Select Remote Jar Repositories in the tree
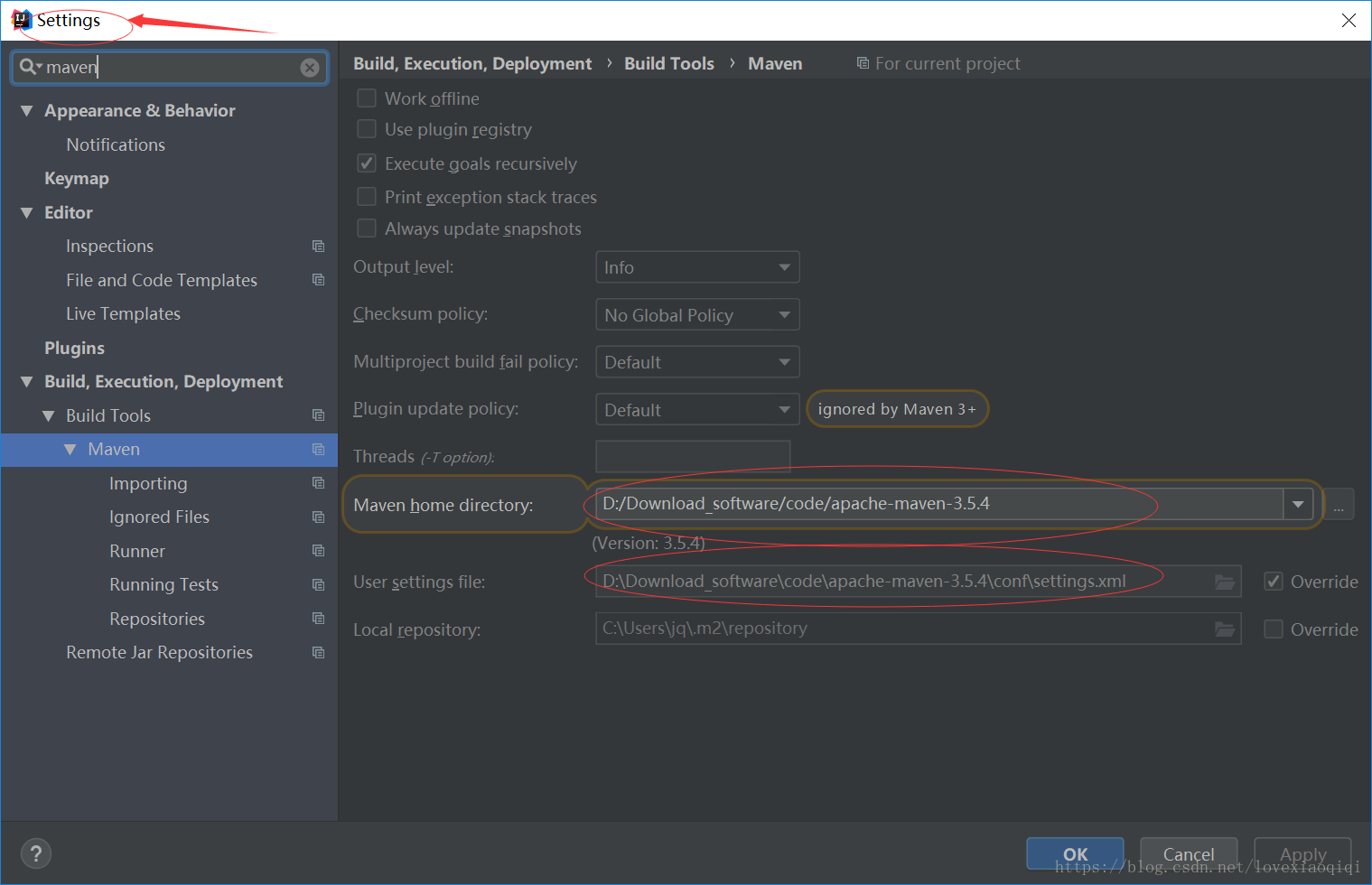This screenshot has width=1372, height=885. click(159, 652)
